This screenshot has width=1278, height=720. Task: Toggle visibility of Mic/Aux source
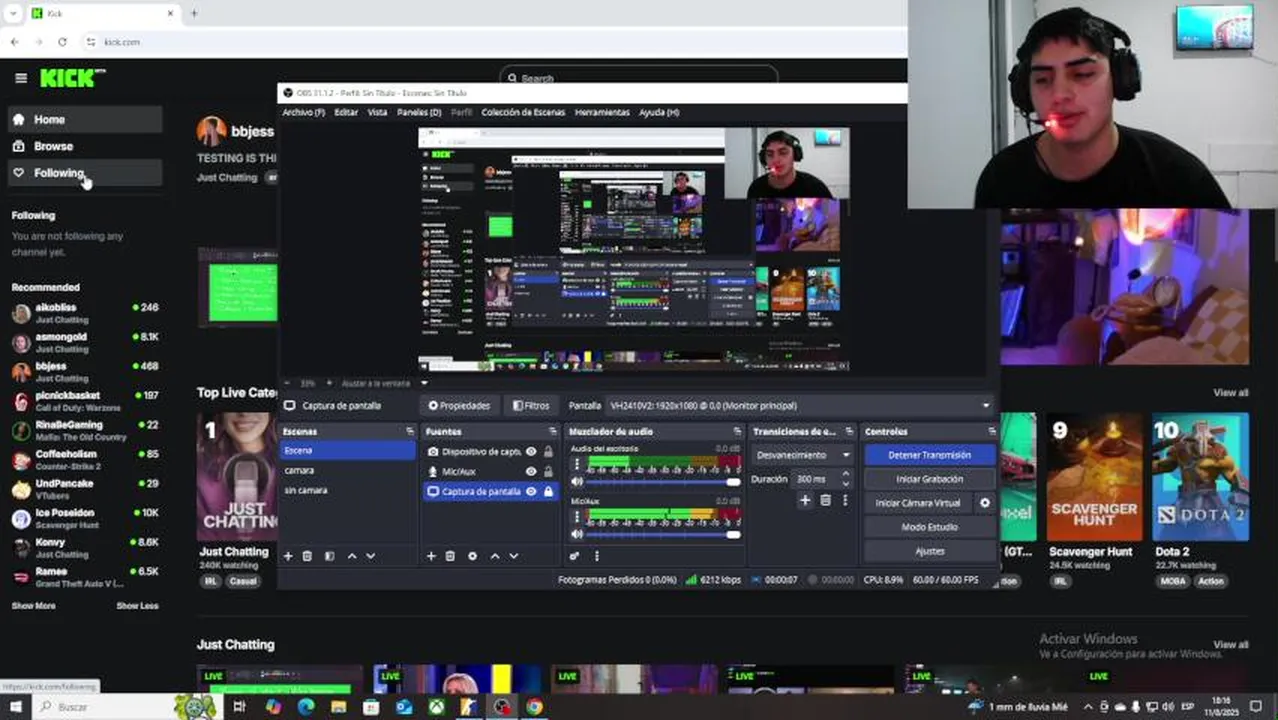(x=531, y=471)
